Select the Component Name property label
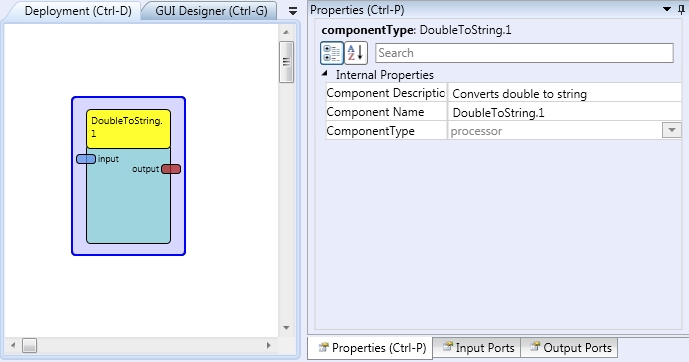This screenshot has width=689, height=362. click(375, 112)
